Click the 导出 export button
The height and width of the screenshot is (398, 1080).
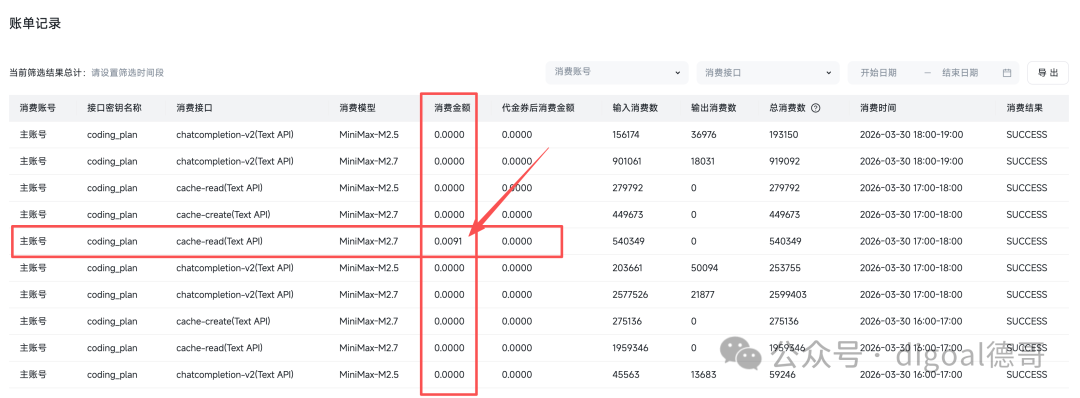(1048, 72)
